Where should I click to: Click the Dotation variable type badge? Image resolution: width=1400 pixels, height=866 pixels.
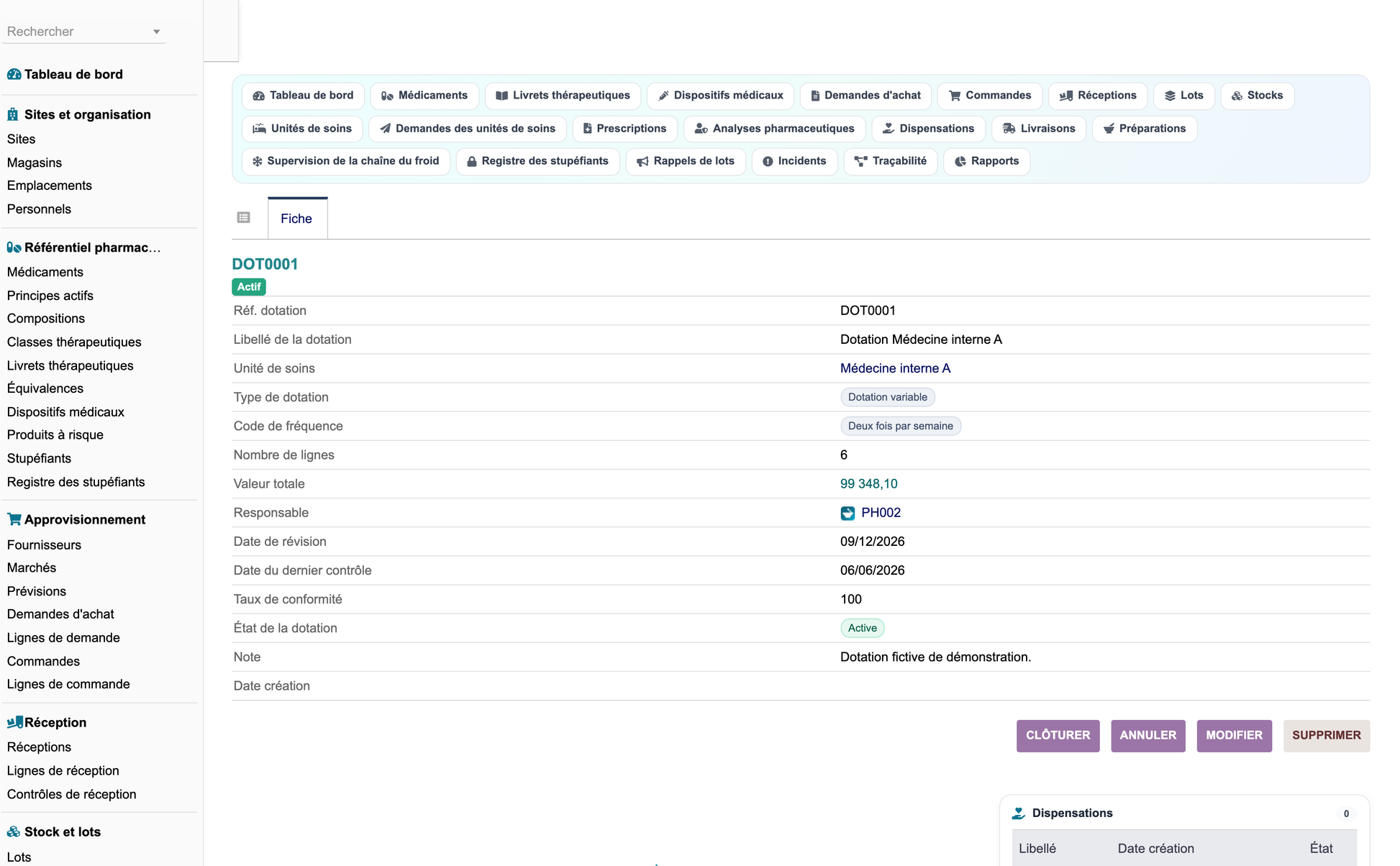(x=888, y=397)
